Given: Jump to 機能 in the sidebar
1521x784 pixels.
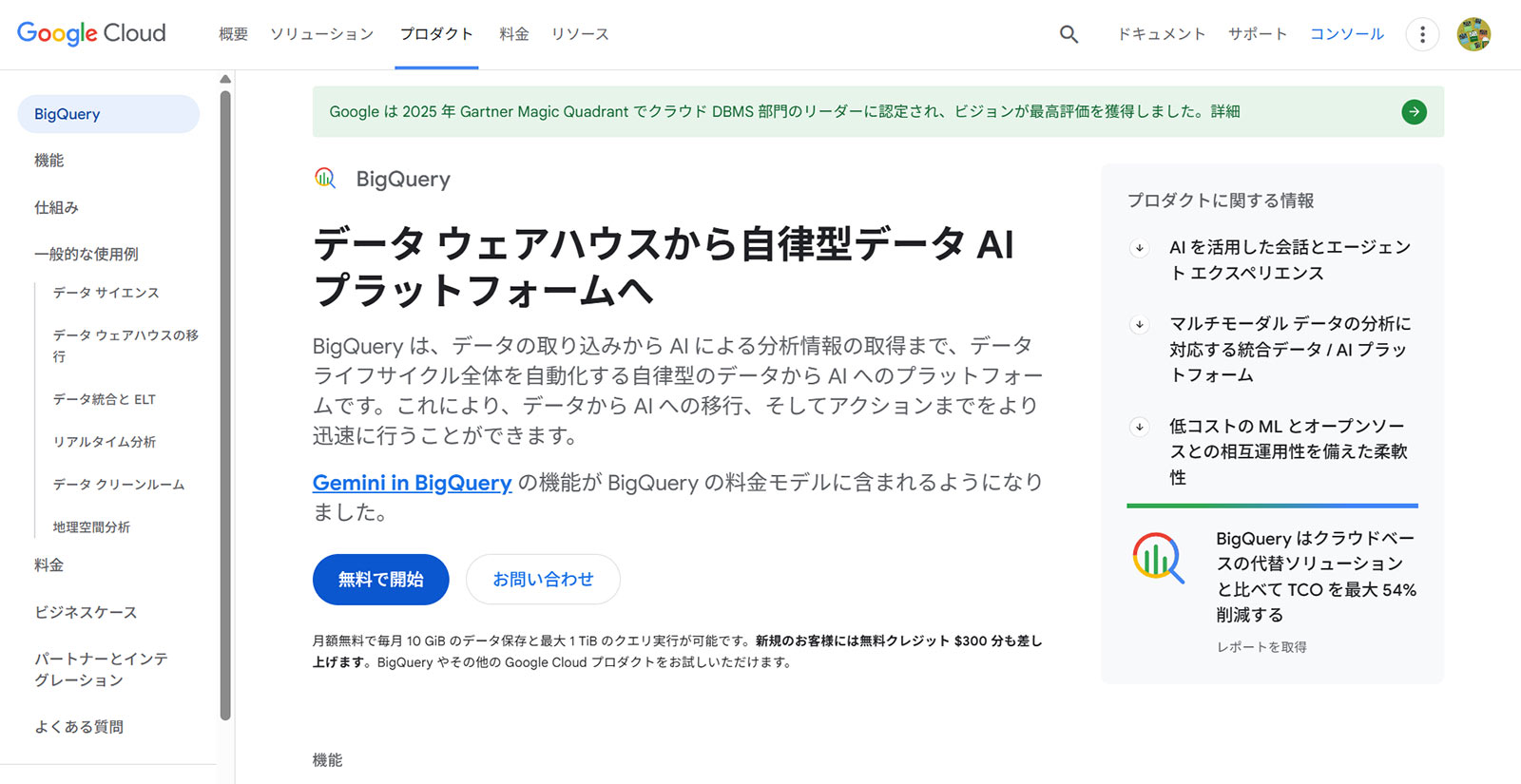Looking at the screenshot, I should click(49, 161).
